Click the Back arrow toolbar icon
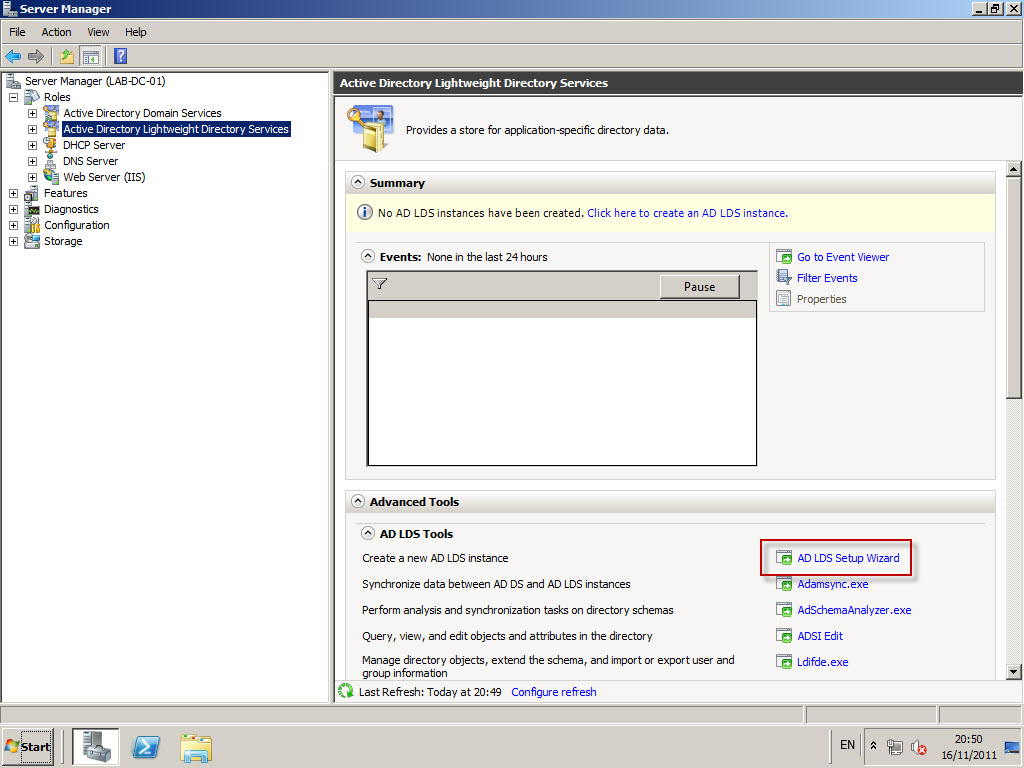This screenshot has width=1024, height=768. click(13, 57)
